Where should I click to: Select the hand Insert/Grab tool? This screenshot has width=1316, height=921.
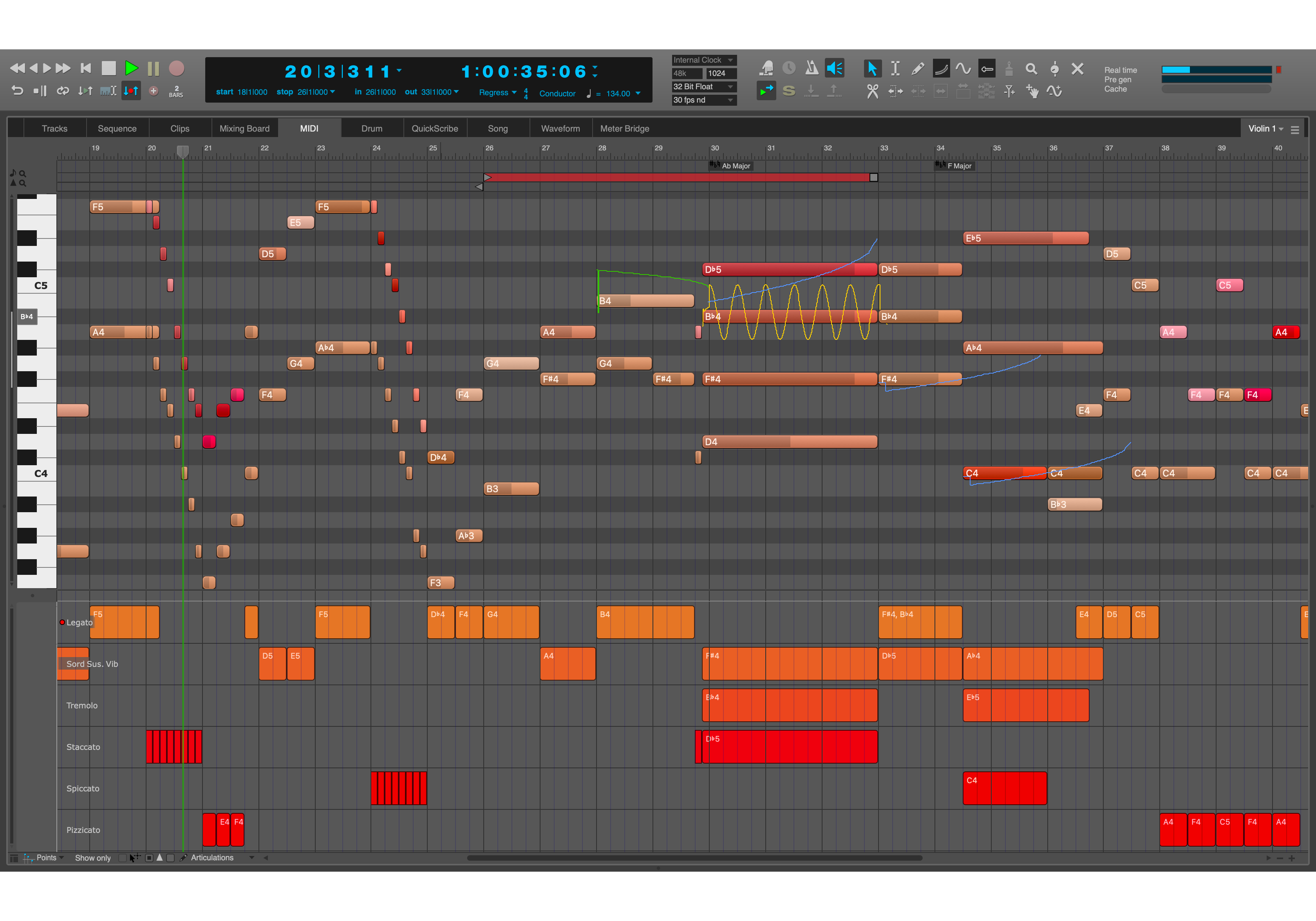(x=1032, y=91)
